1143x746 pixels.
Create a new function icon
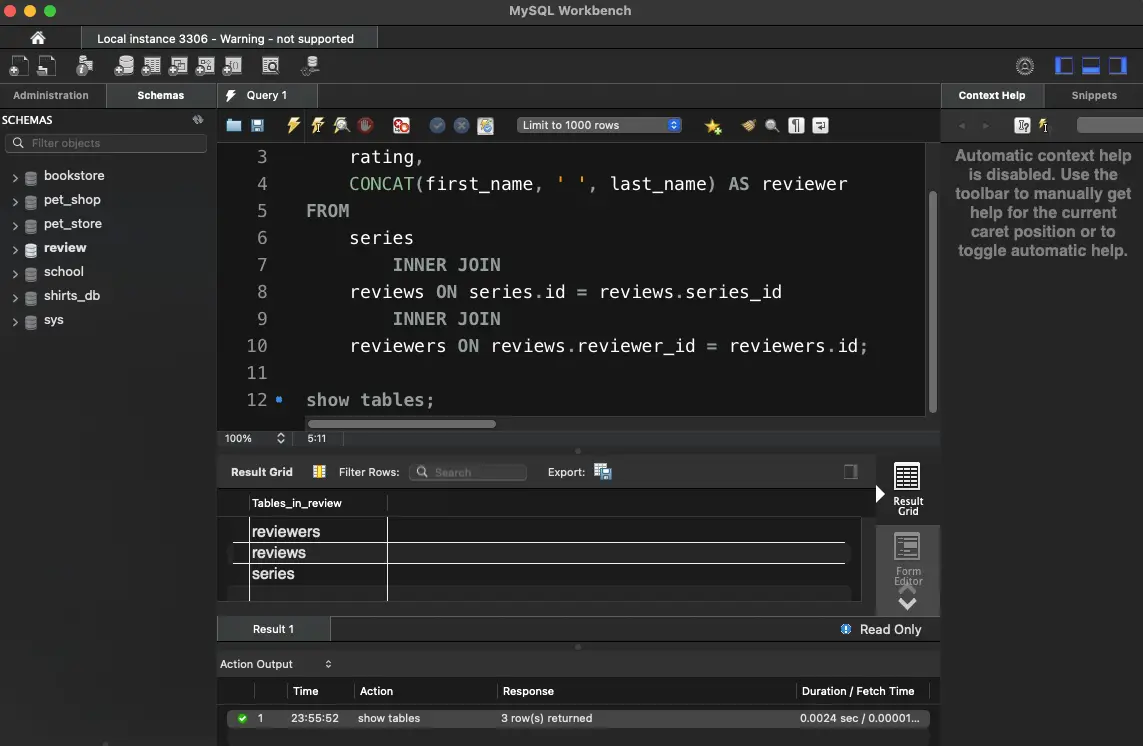[x=232, y=66]
